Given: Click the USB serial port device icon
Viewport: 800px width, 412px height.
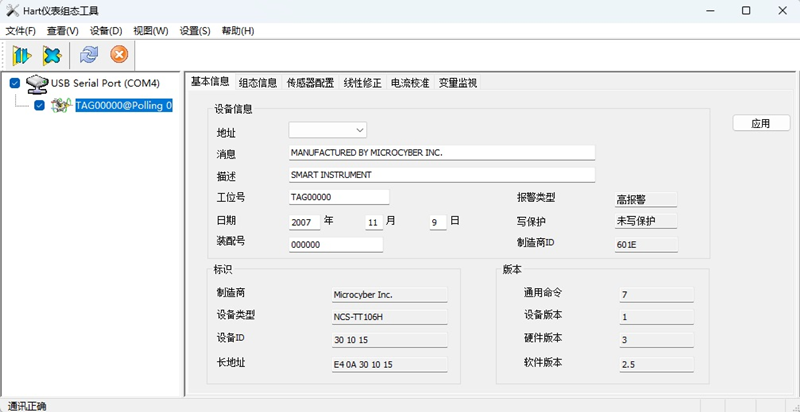Looking at the screenshot, I should (x=37, y=83).
